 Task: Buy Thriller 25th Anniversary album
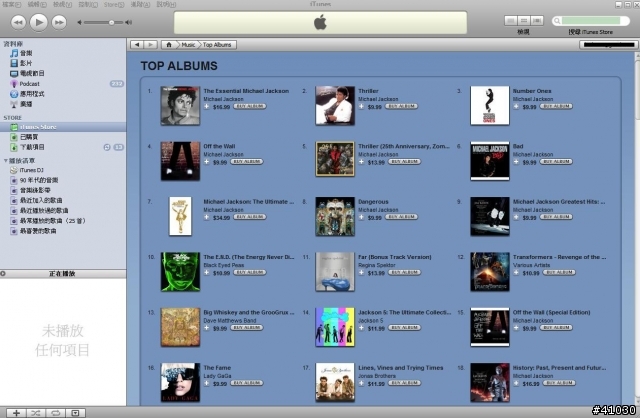(x=404, y=162)
